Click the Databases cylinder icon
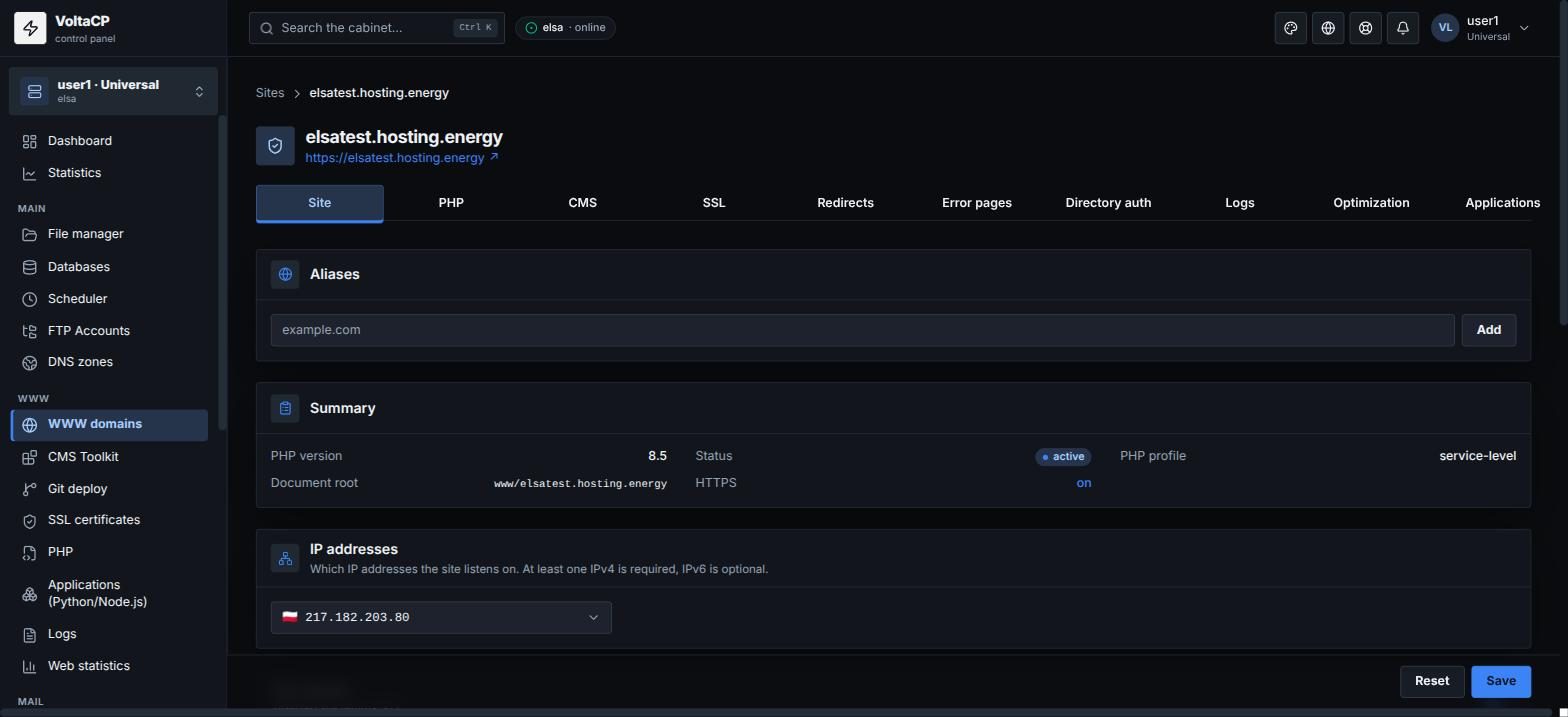Screen dimensions: 1568x717 (30, 267)
